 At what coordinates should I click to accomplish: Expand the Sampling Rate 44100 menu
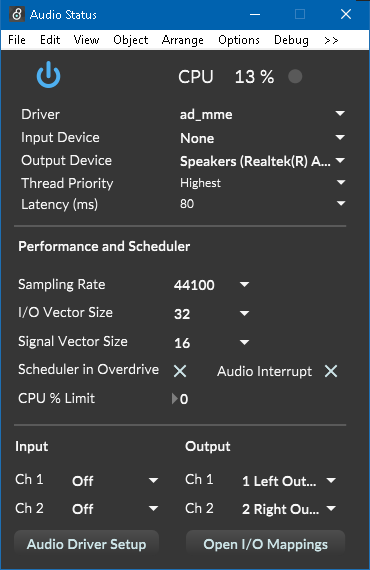212,285
